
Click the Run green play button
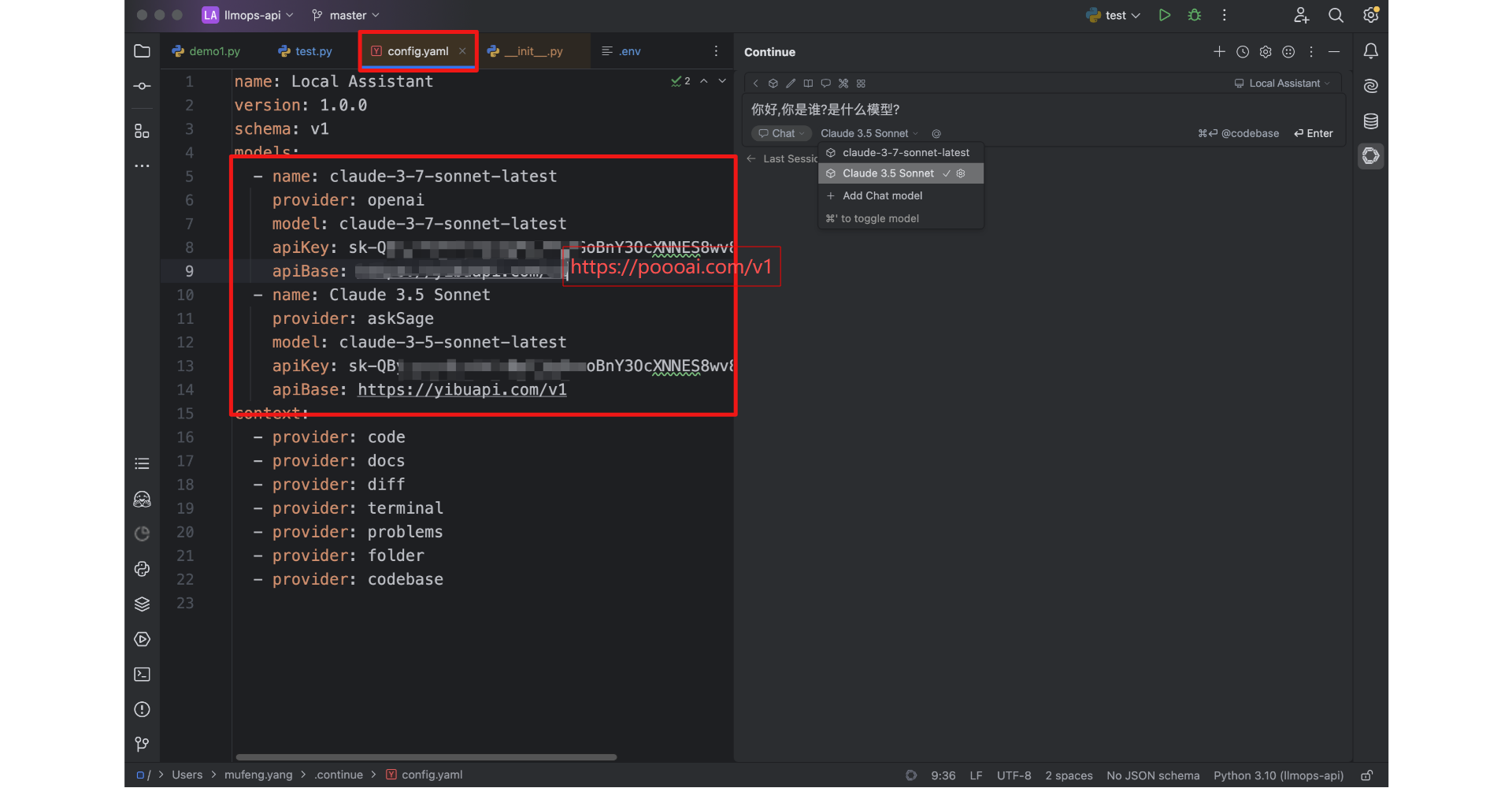tap(1164, 15)
